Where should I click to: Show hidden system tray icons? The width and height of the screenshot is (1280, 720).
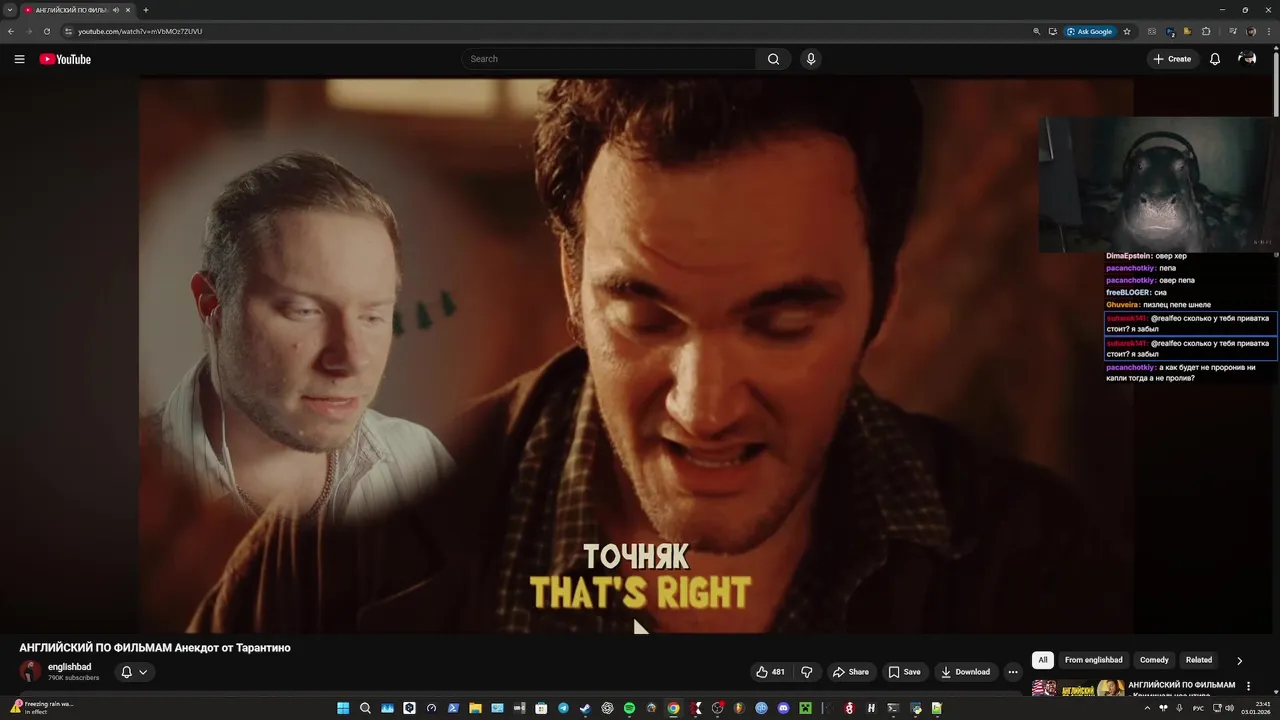pos(1147,708)
